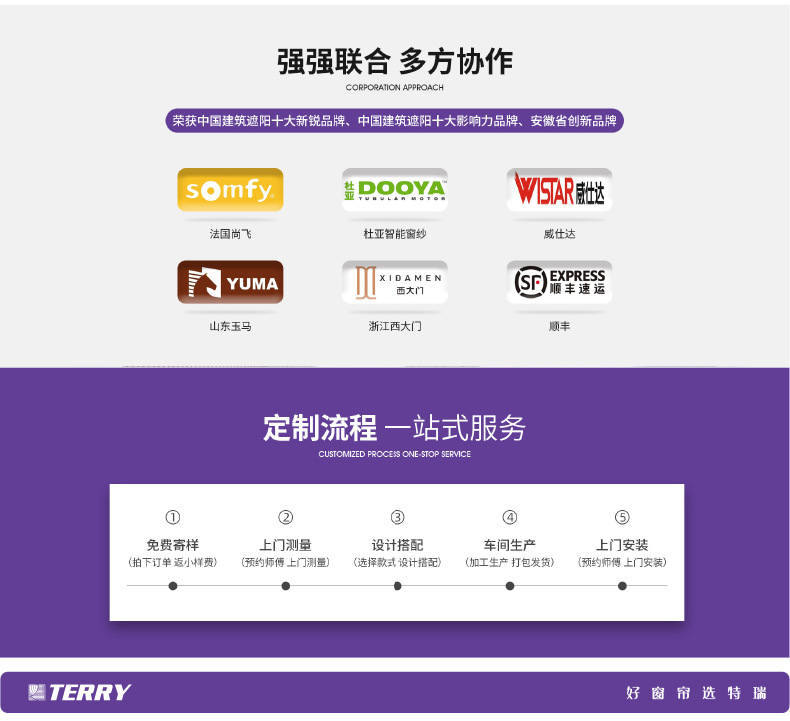Click step number ⑤ circle
The height and width of the screenshot is (721, 790).
[622, 517]
